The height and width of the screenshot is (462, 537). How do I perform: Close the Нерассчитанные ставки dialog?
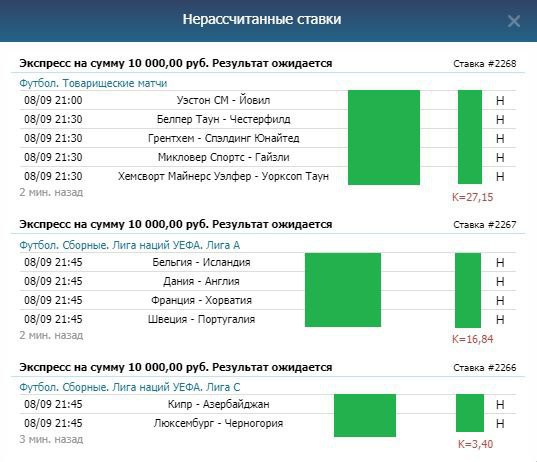pyautogui.click(x=514, y=21)
